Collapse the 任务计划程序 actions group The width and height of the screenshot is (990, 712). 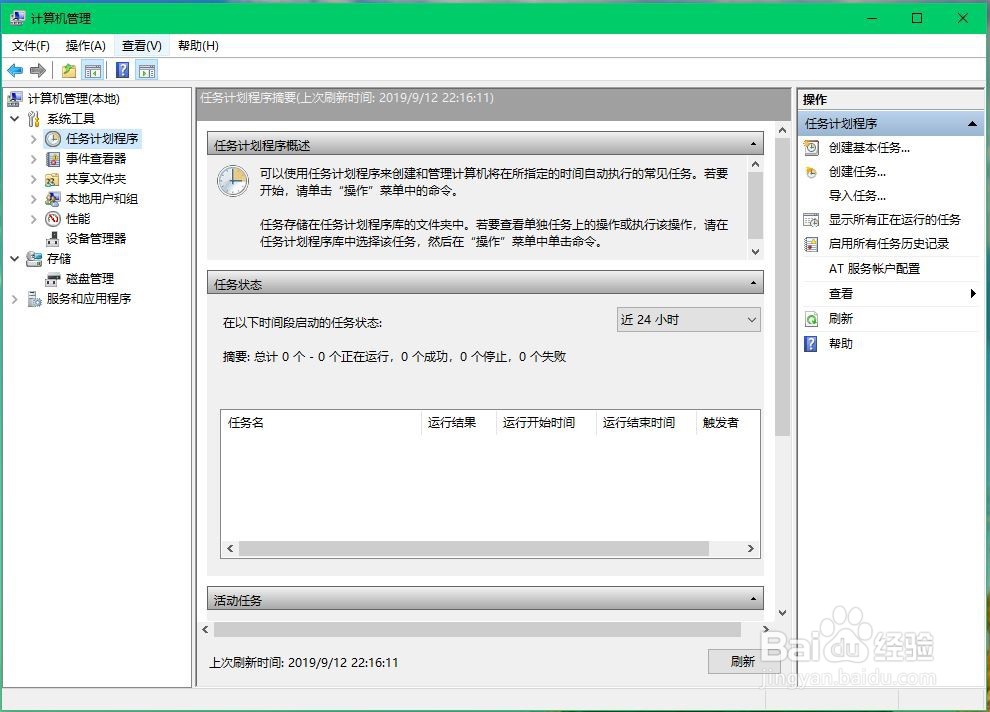pos(972,124)
